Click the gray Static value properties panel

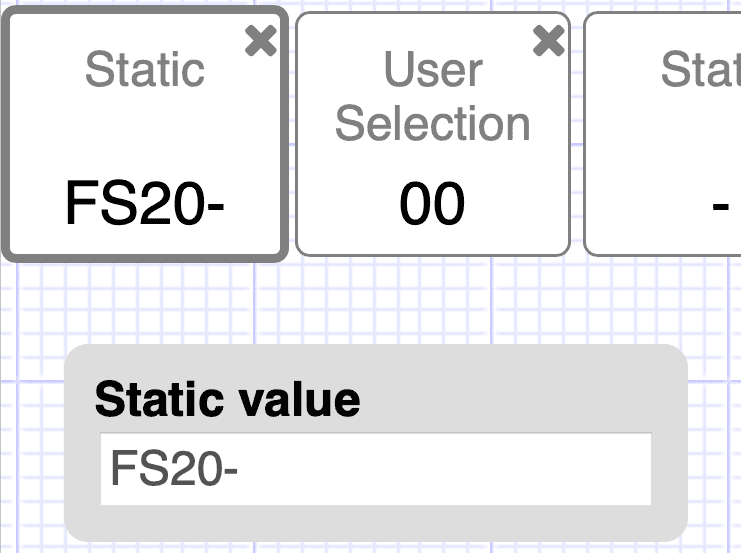(x=376, y=443)
